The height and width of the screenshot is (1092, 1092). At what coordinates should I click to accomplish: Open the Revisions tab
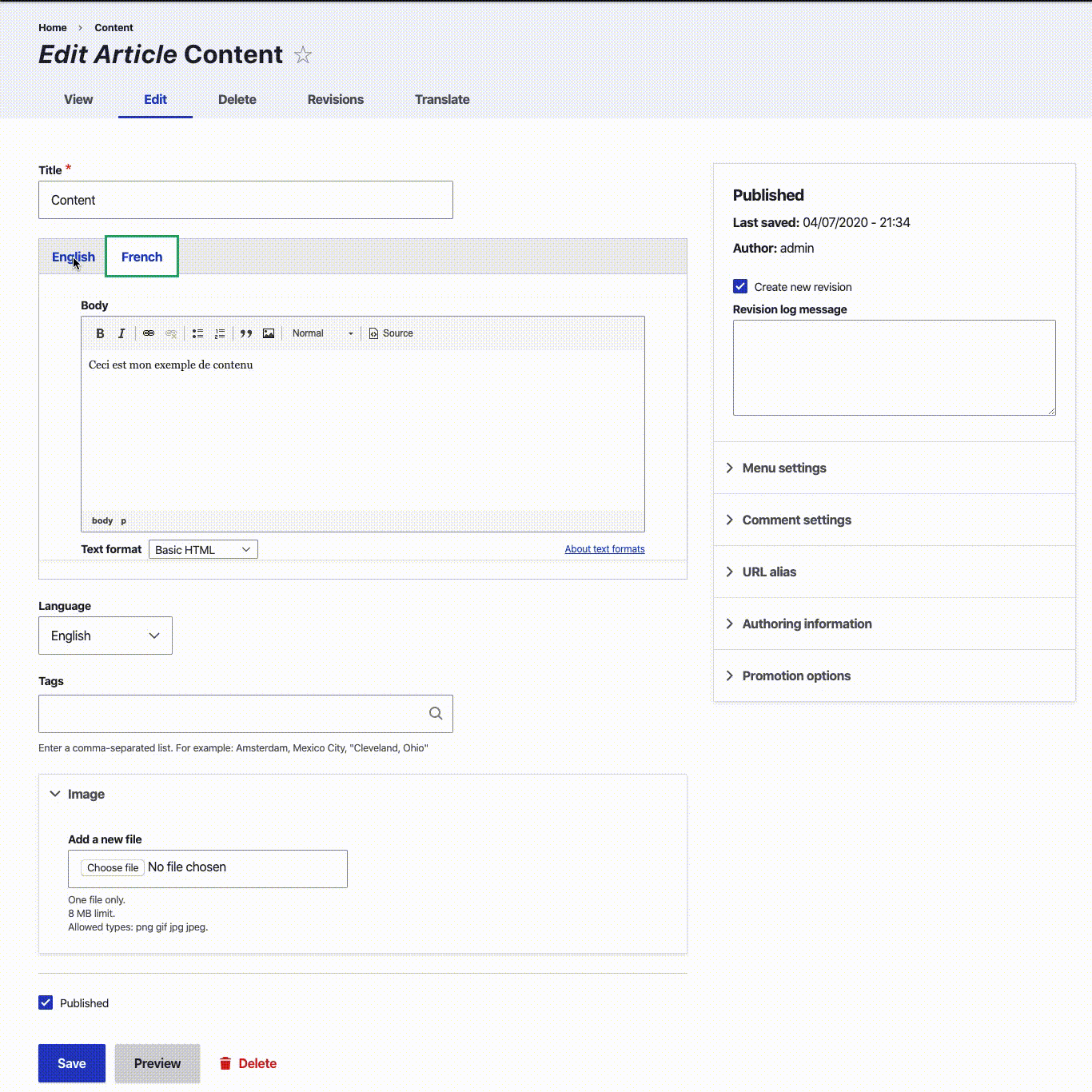(336, 99)
